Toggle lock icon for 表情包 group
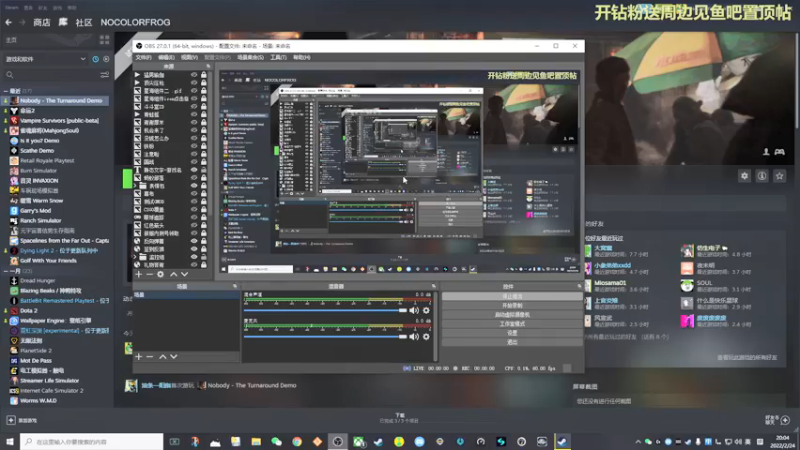800x450 pixels. [204, 186]
